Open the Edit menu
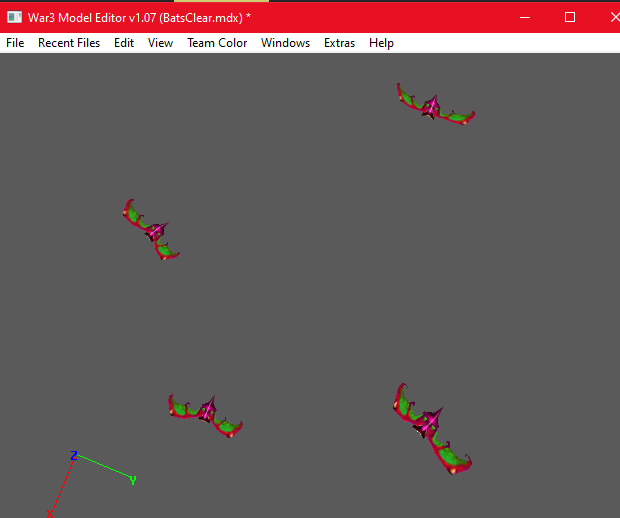The height and width of the screenshot is (518, 620). tap(124, 43)
